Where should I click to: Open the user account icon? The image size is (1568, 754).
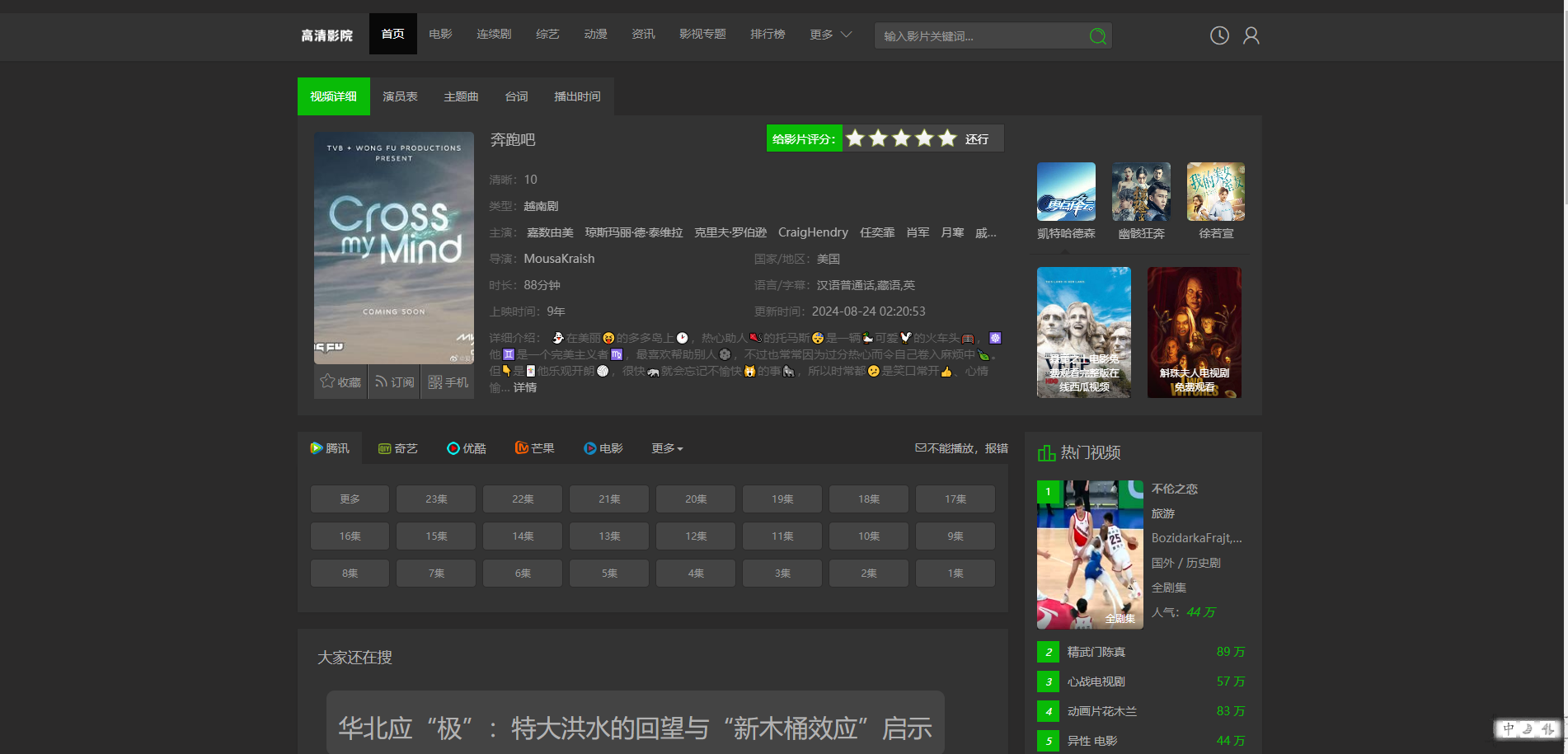1251,35
